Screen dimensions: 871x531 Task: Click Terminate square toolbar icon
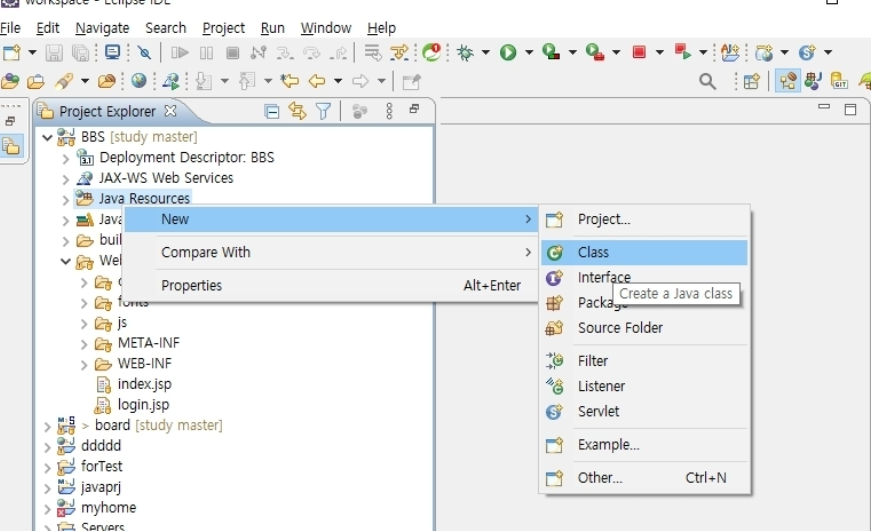tap(232, 53)
